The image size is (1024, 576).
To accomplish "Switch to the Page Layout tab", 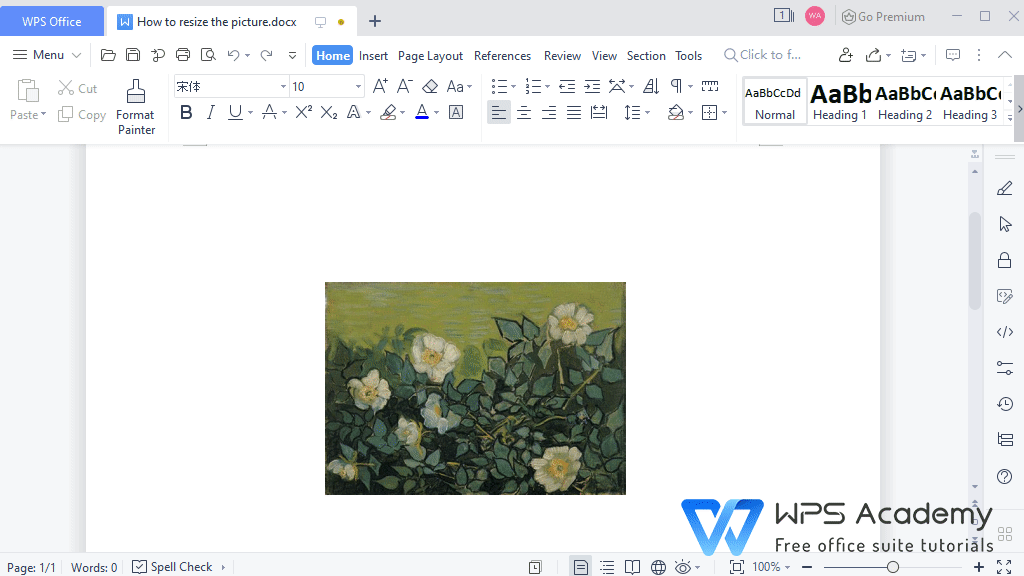I will [x=430, y=56].
